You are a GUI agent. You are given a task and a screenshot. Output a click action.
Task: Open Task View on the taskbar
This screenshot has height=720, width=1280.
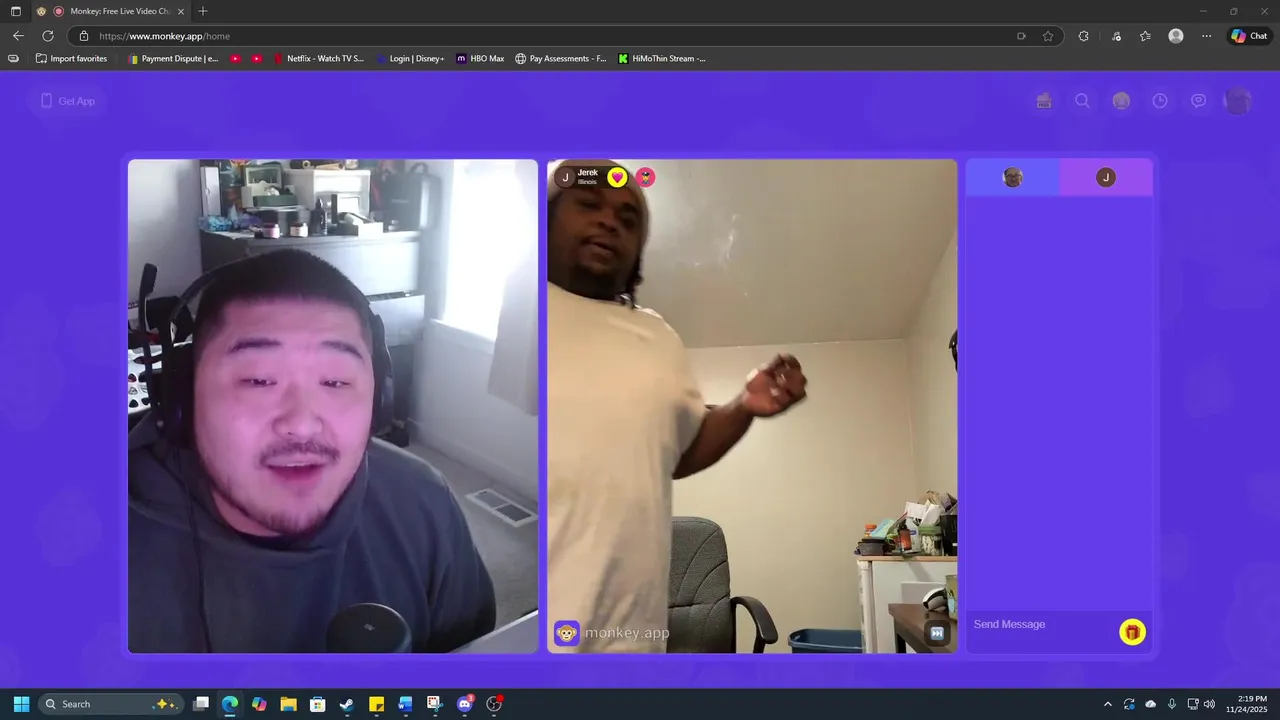pyautogui.click(x=201, y=704)
